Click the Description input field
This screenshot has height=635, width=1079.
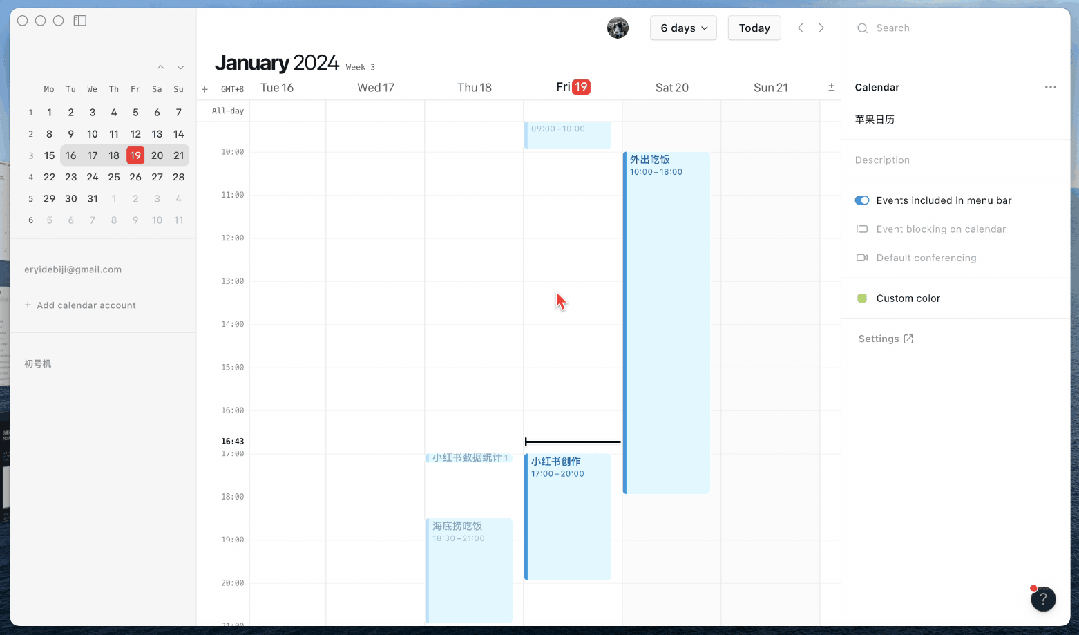pyautogui.click(x=920, y=160)
